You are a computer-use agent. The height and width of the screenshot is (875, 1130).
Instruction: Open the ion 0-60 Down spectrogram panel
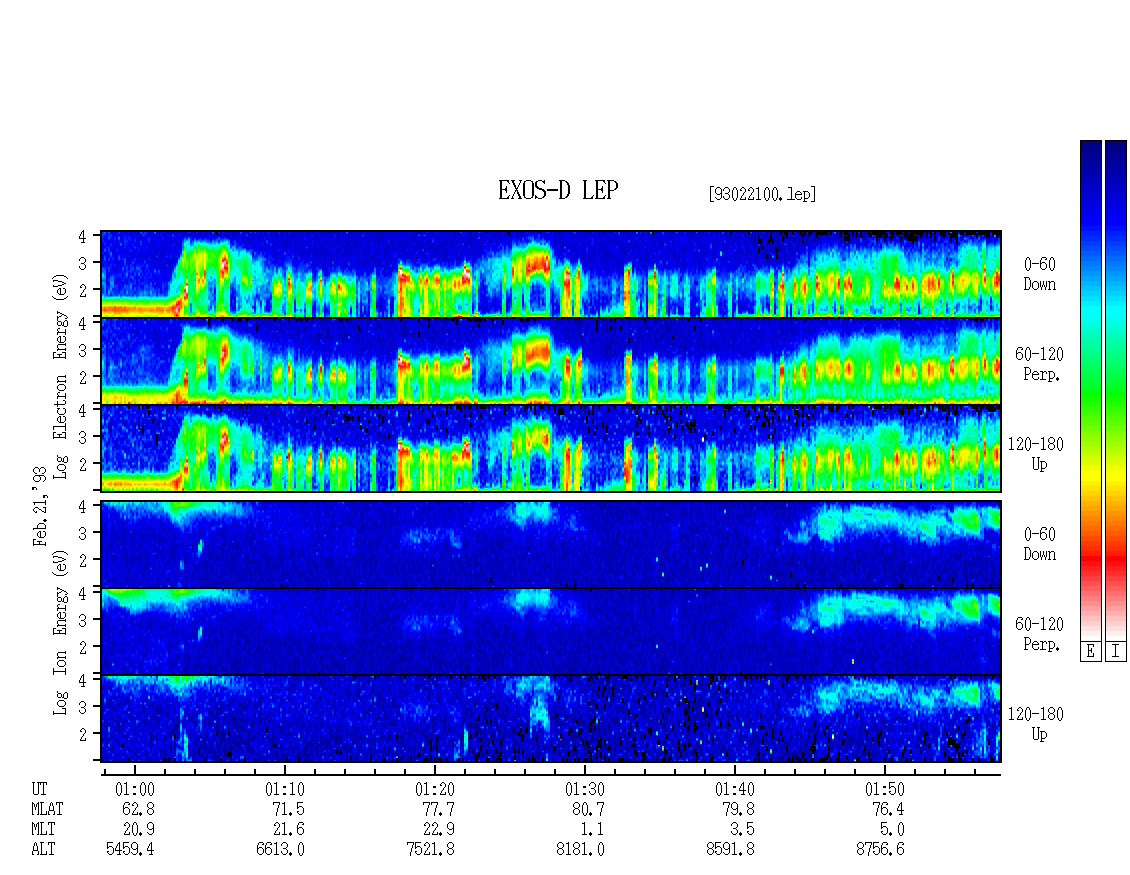(551, 544)
